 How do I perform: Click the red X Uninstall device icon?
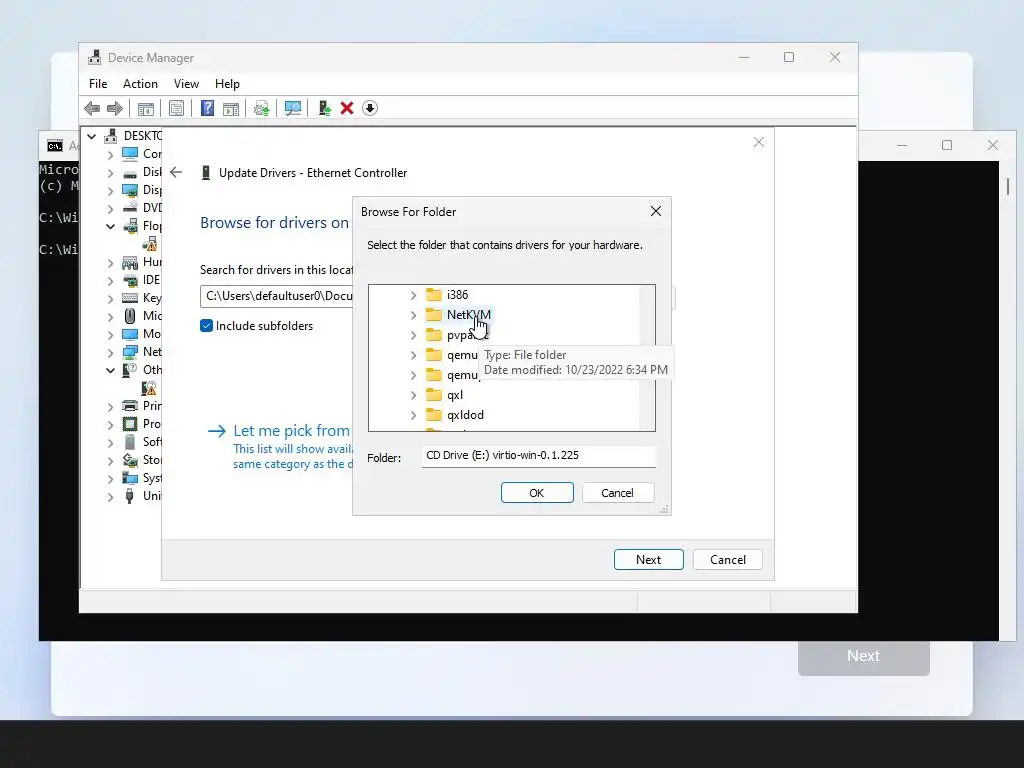[347, 108]
